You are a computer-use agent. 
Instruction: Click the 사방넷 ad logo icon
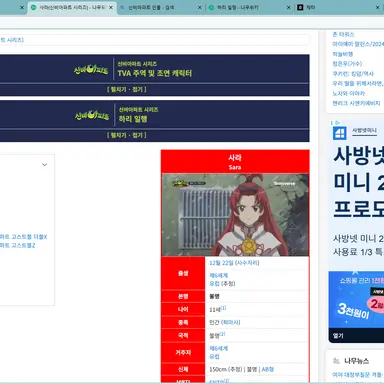point(340,133)
